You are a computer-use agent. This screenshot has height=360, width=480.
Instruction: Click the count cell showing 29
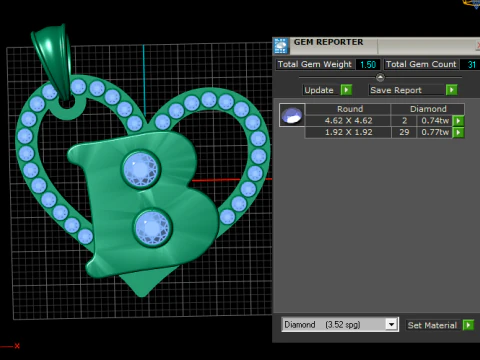point(404,132)
